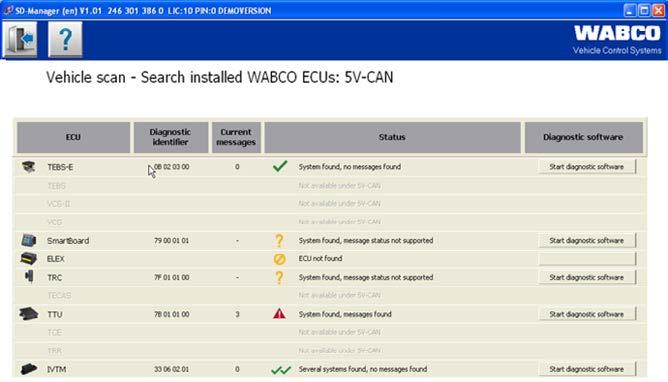
Task: Click identifier 33 06 02 01
Action: pyautogui.click(x=171, y=369)
